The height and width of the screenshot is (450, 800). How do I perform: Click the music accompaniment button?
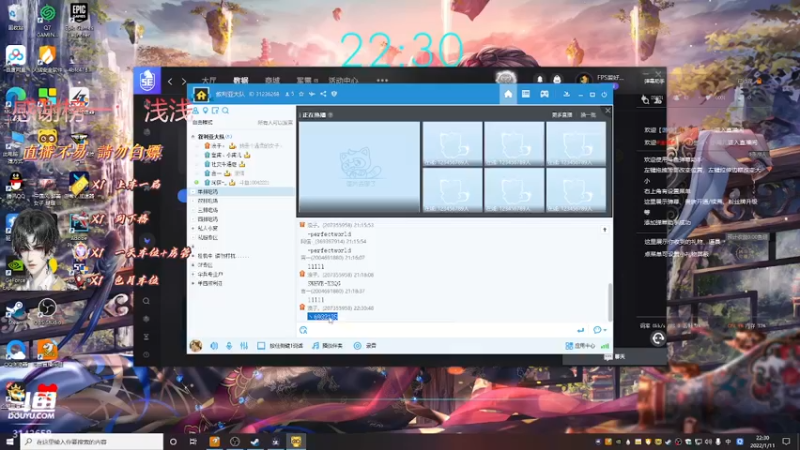(328, 346)
